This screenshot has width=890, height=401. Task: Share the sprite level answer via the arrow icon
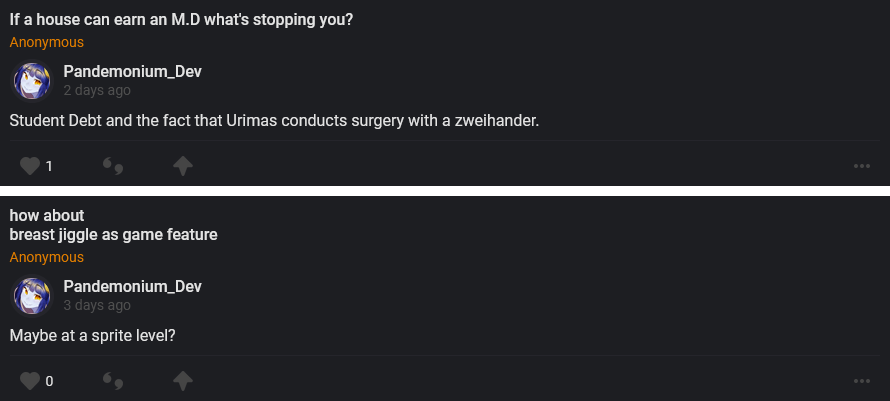183,381
